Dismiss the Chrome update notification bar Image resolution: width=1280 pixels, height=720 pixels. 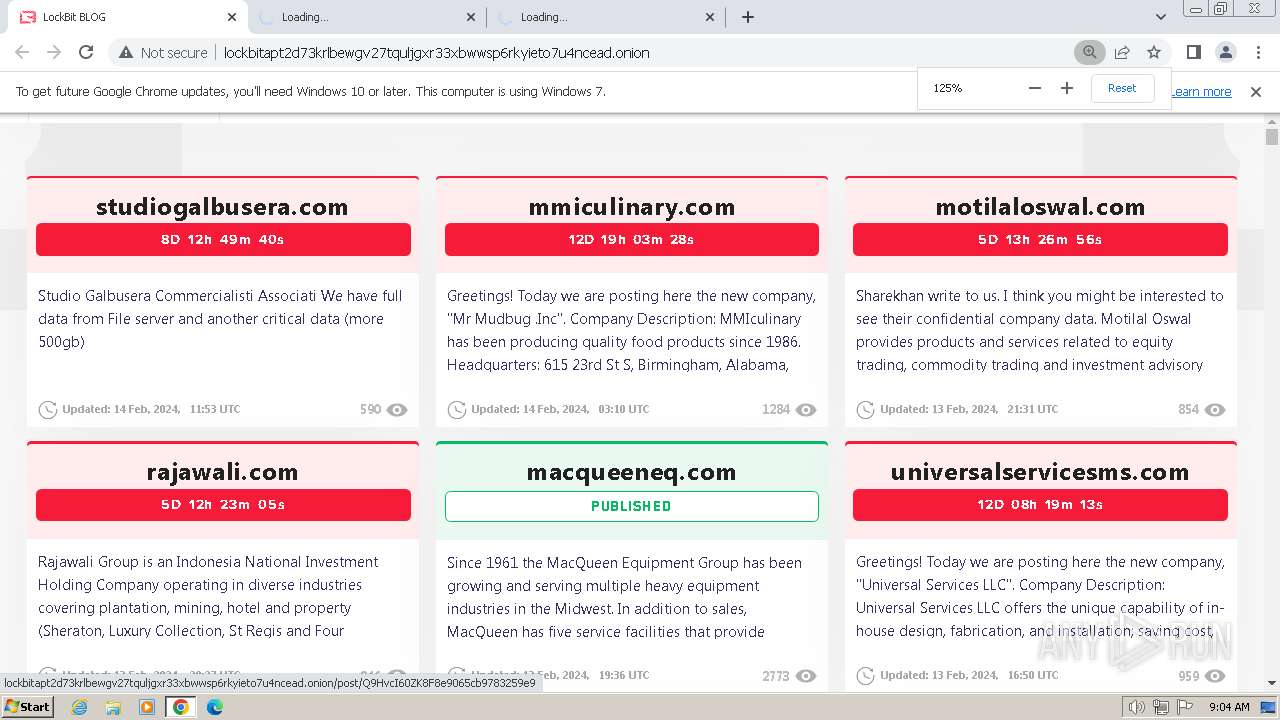pos(1256,92)
